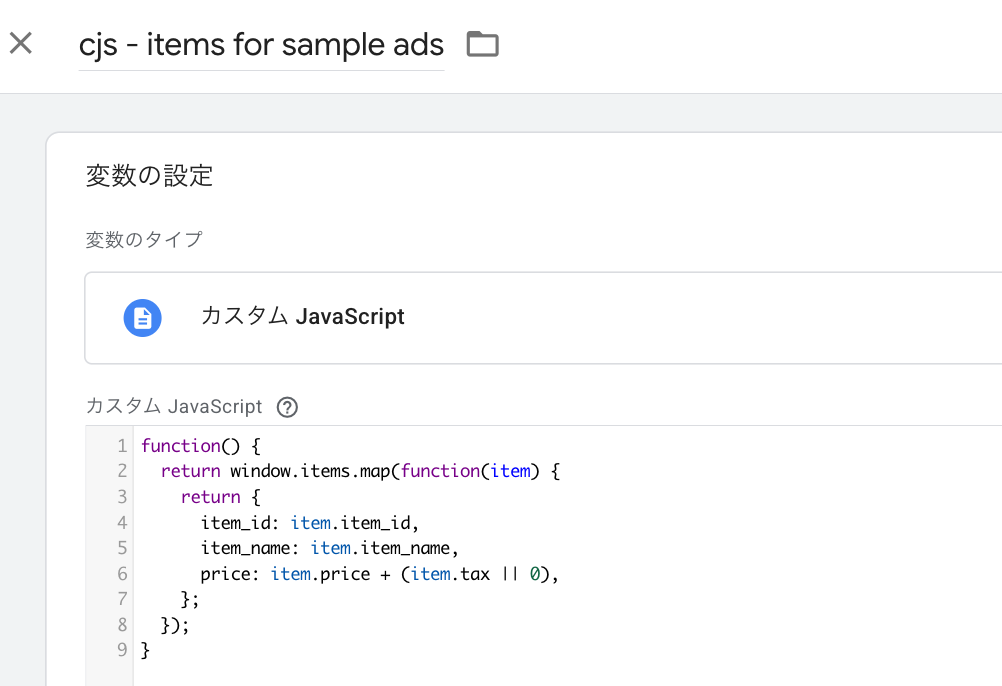1002x686 pixels.
Task: Click line number 9 in the gutter
Action: (x=121, y=650)
